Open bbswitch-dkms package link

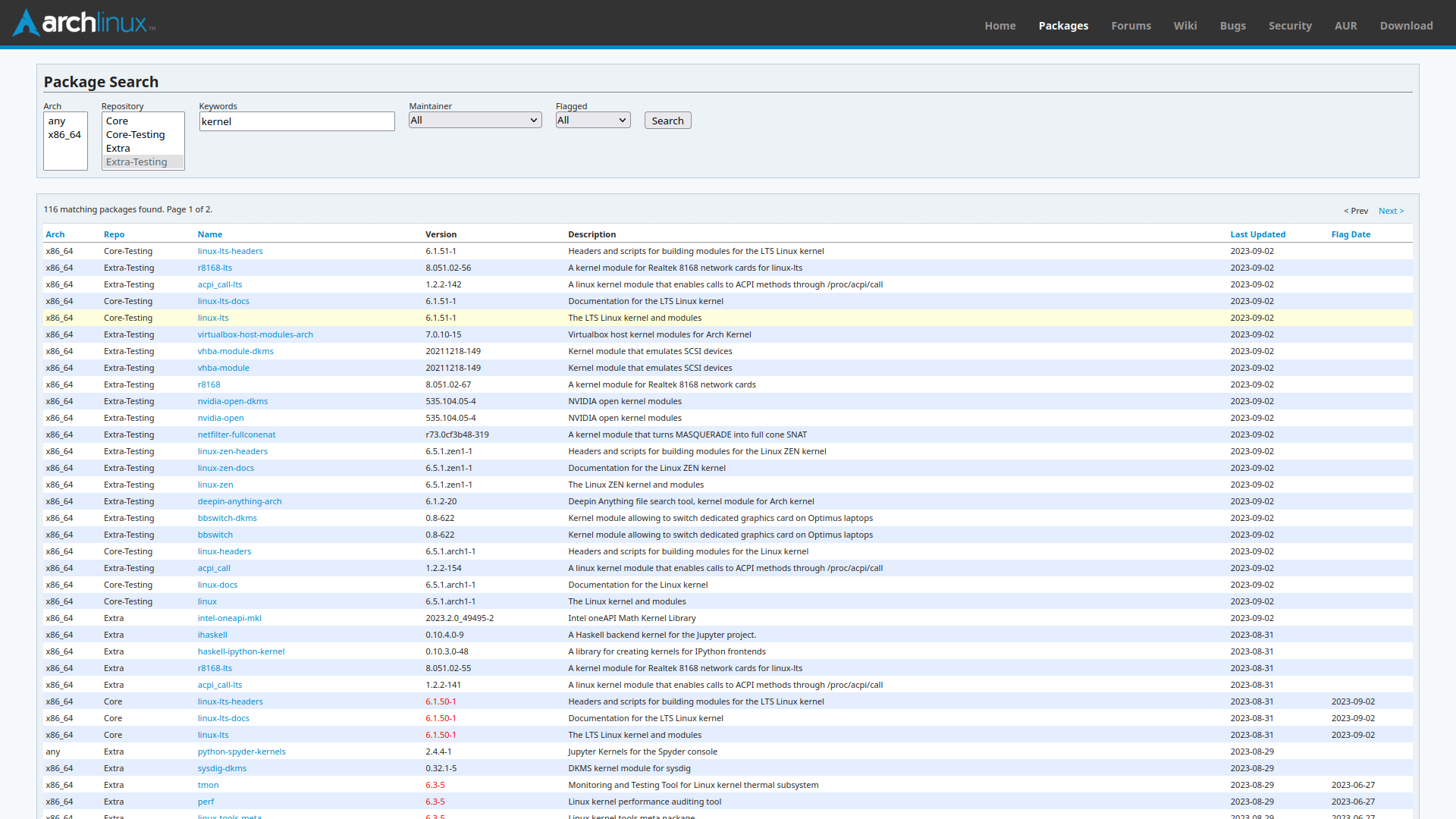[227, 518]
